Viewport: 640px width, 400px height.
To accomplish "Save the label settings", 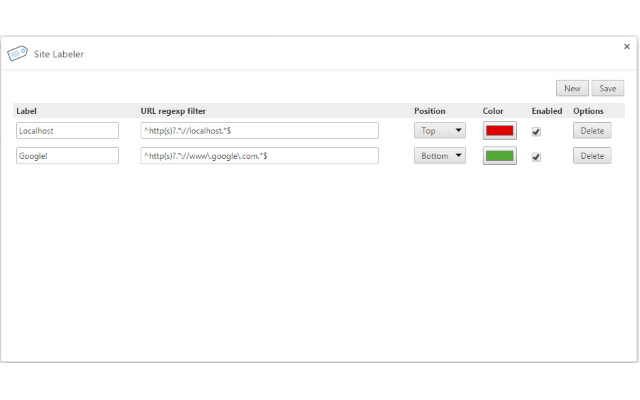I will click(x=607, y=88).
